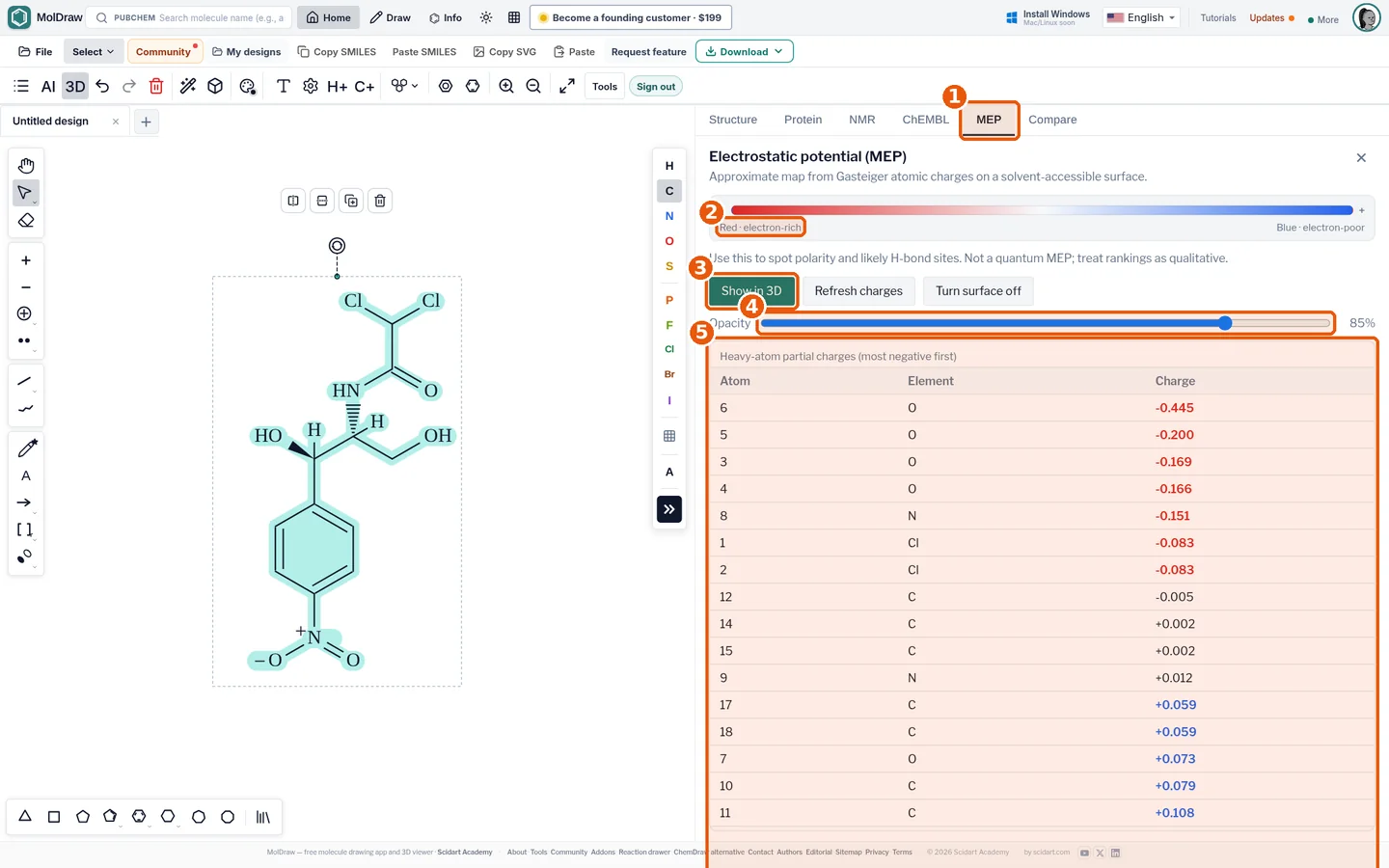Viewport: 1389px width, 868px height.
Task: Select the Oxygen O element
Action: coord(669,241)
